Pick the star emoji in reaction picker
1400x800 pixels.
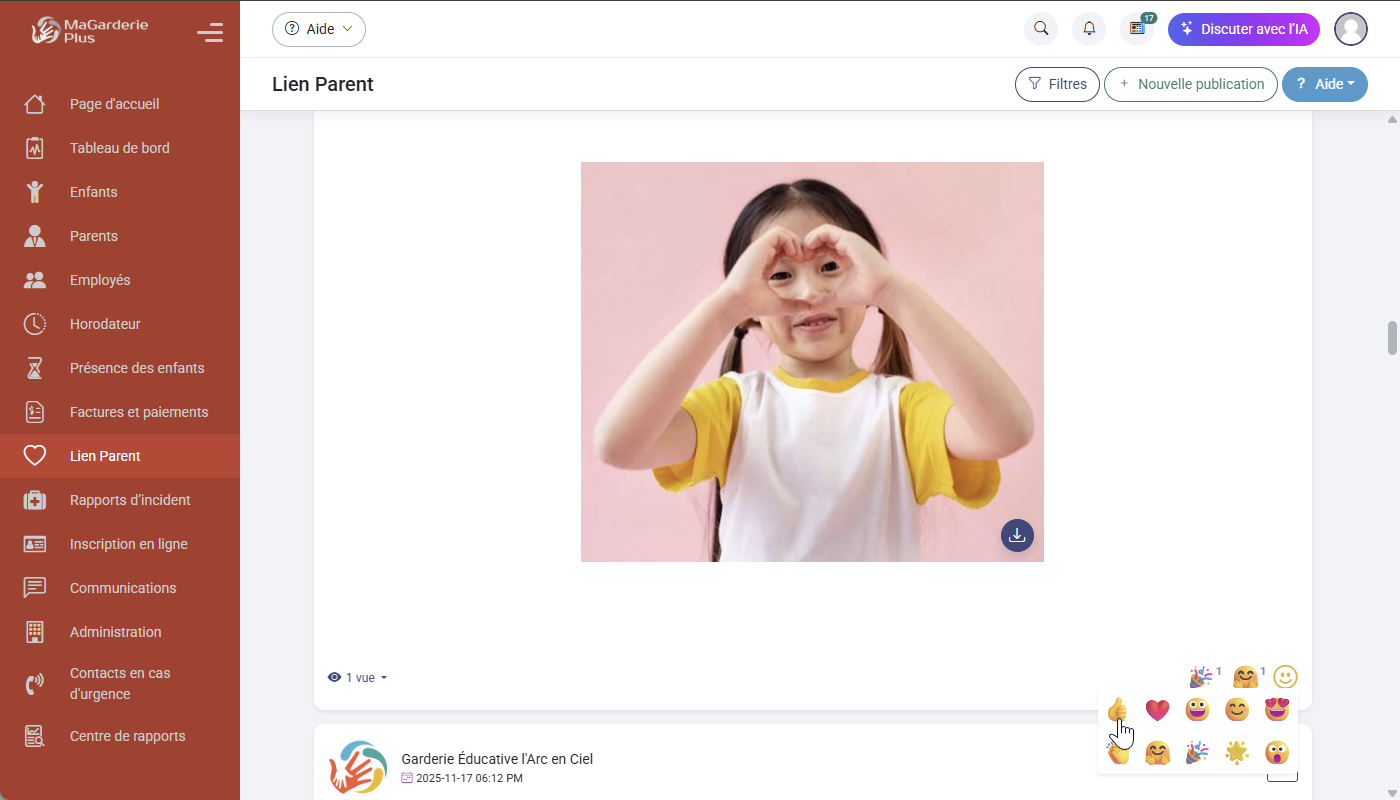[x=1237, y=752]
